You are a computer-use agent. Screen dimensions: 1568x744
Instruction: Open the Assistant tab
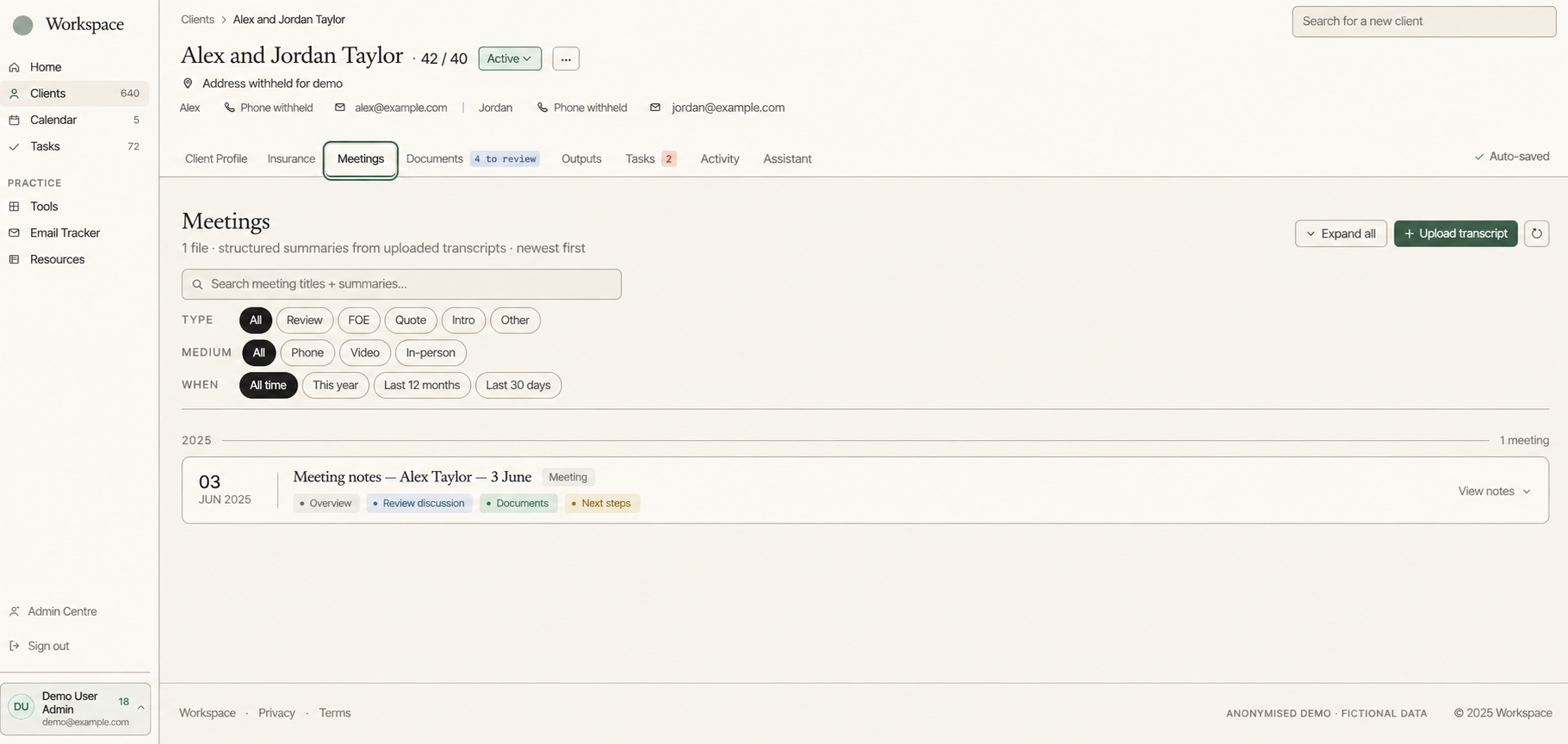pyautogui.click(x=787, y=159)
